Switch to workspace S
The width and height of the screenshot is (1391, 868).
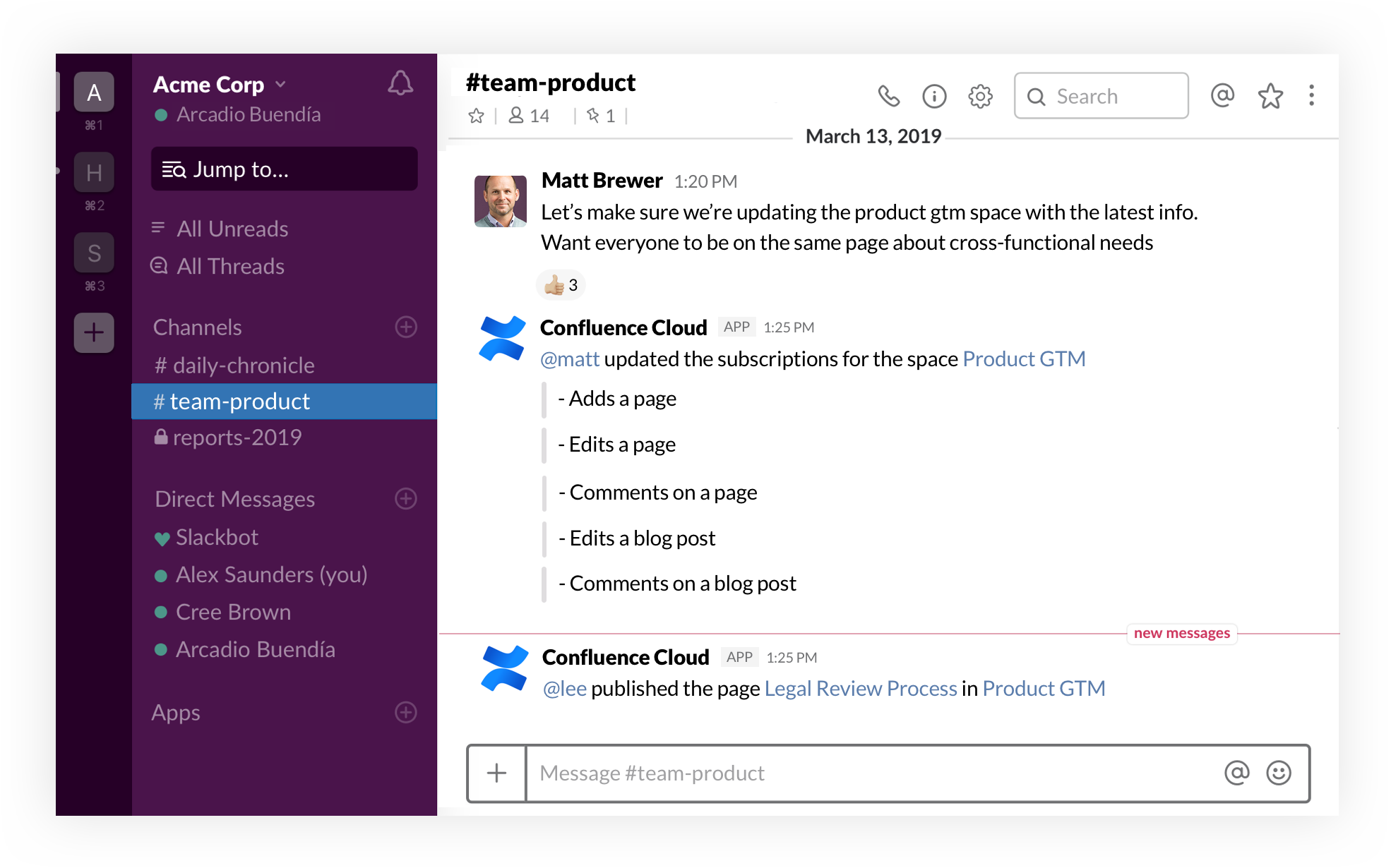(94, 253)
